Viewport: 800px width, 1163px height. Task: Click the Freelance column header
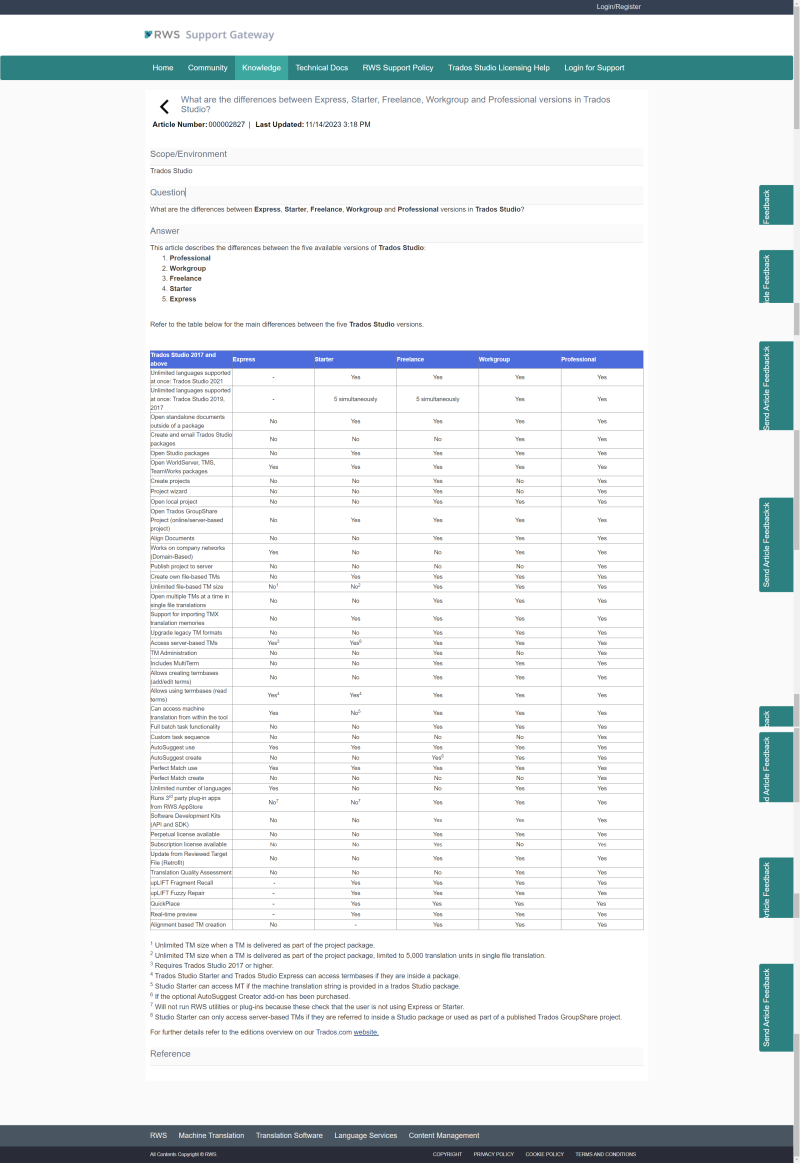click(410, 359)
